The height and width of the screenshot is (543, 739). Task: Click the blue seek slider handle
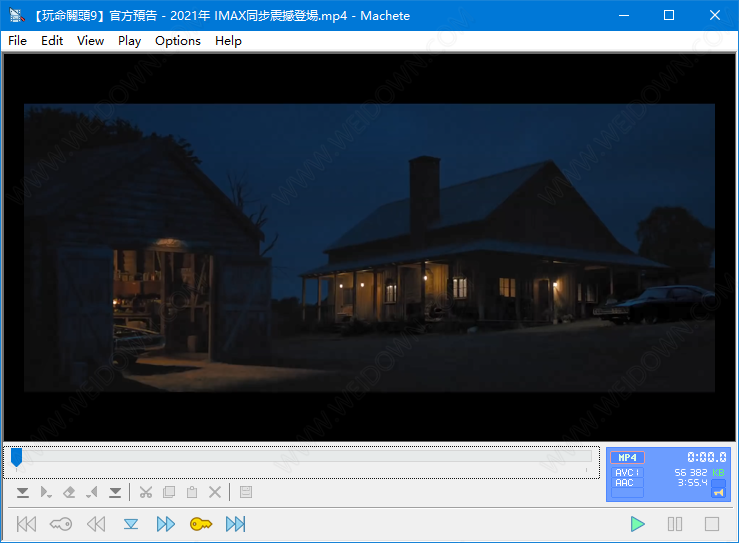click(16, 457)
